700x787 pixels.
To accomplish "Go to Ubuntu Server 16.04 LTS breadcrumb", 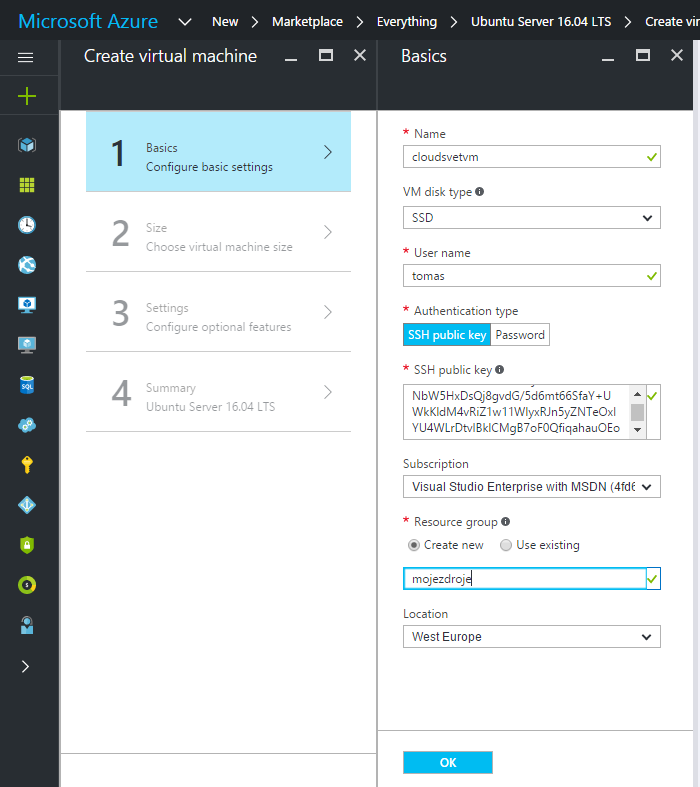I will [541, 22].
